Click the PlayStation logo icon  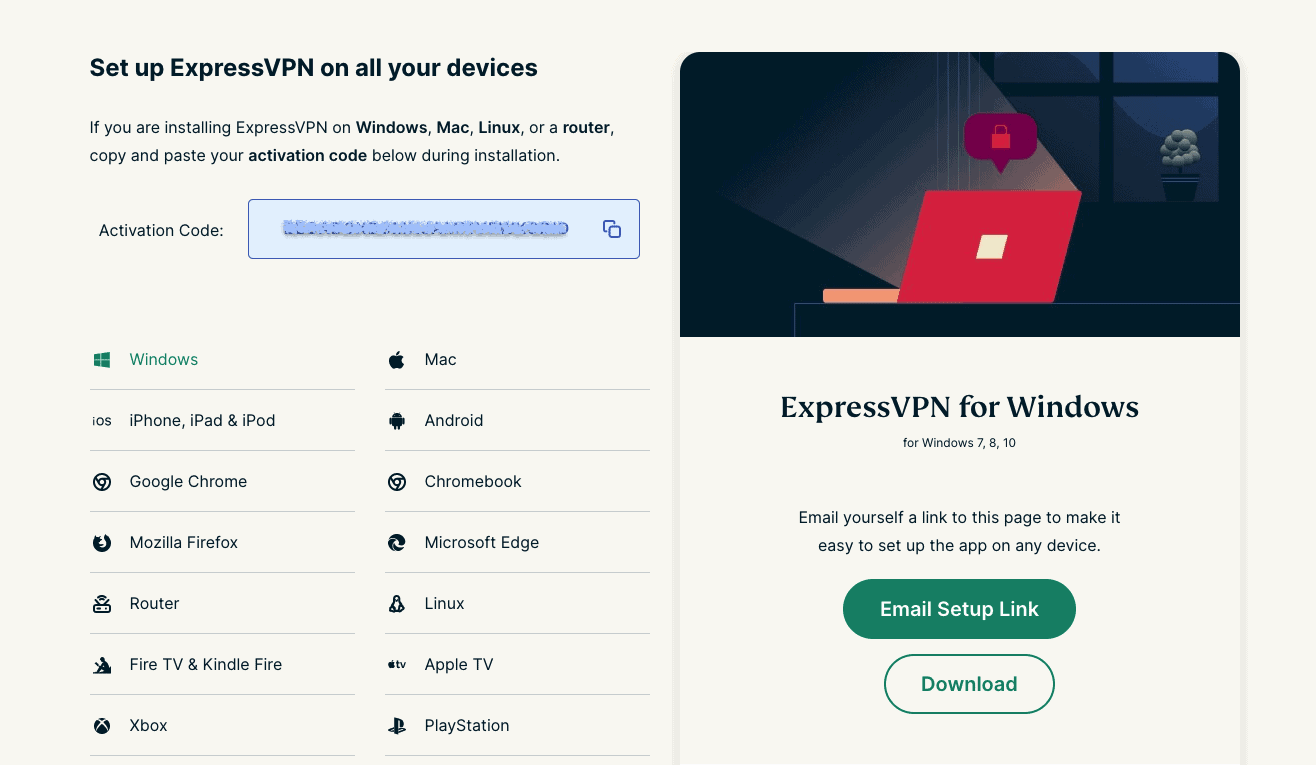(397, 726)
